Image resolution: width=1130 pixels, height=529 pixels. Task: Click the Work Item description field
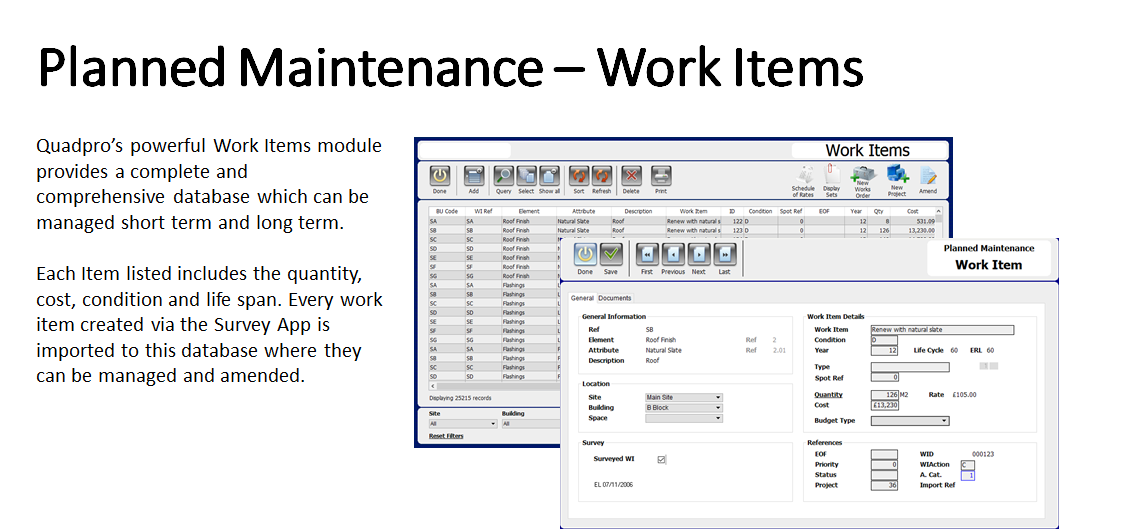coord(942,330)
